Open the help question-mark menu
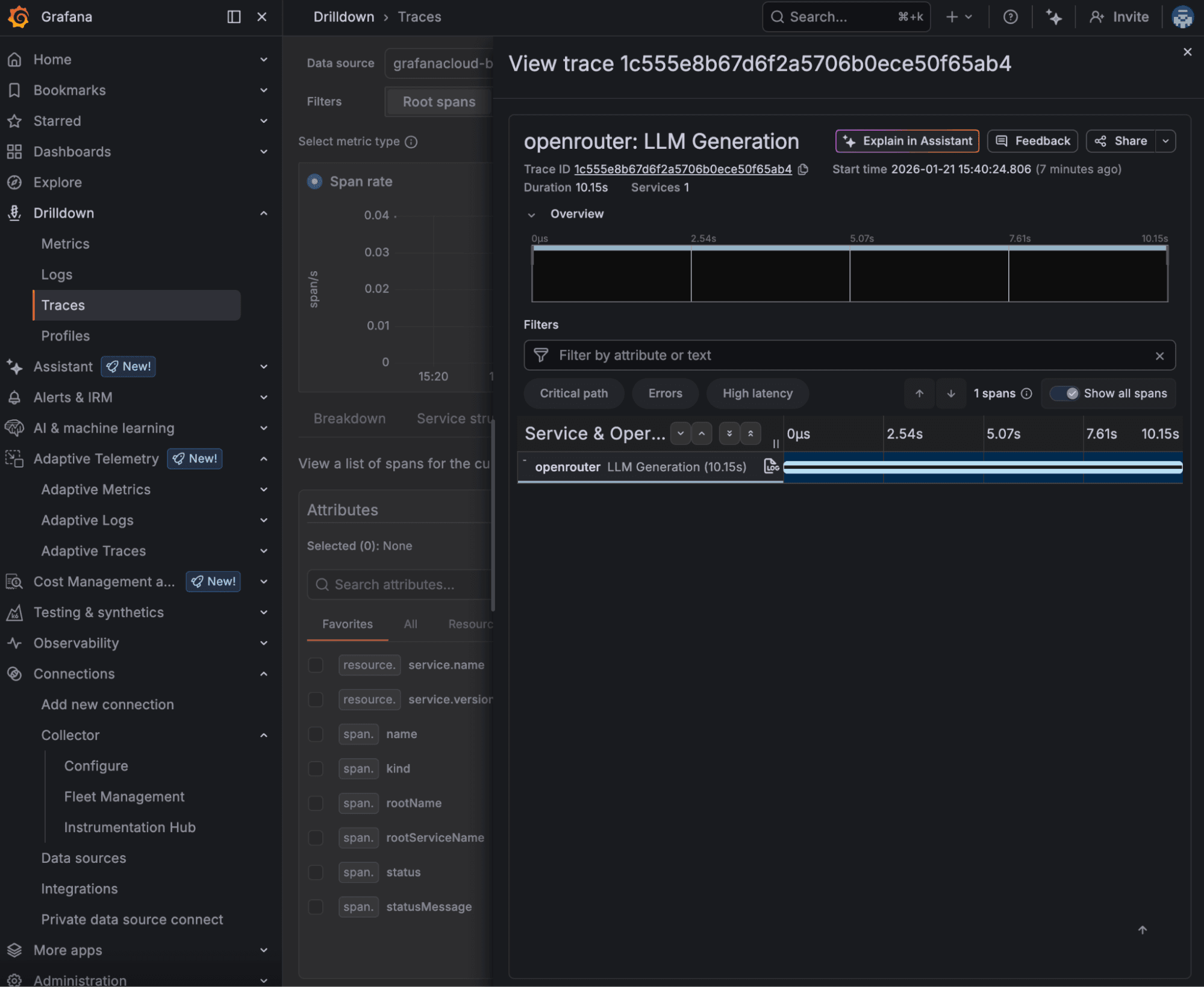Screen dimensions: 1204x987 [x=1011, y=16]
